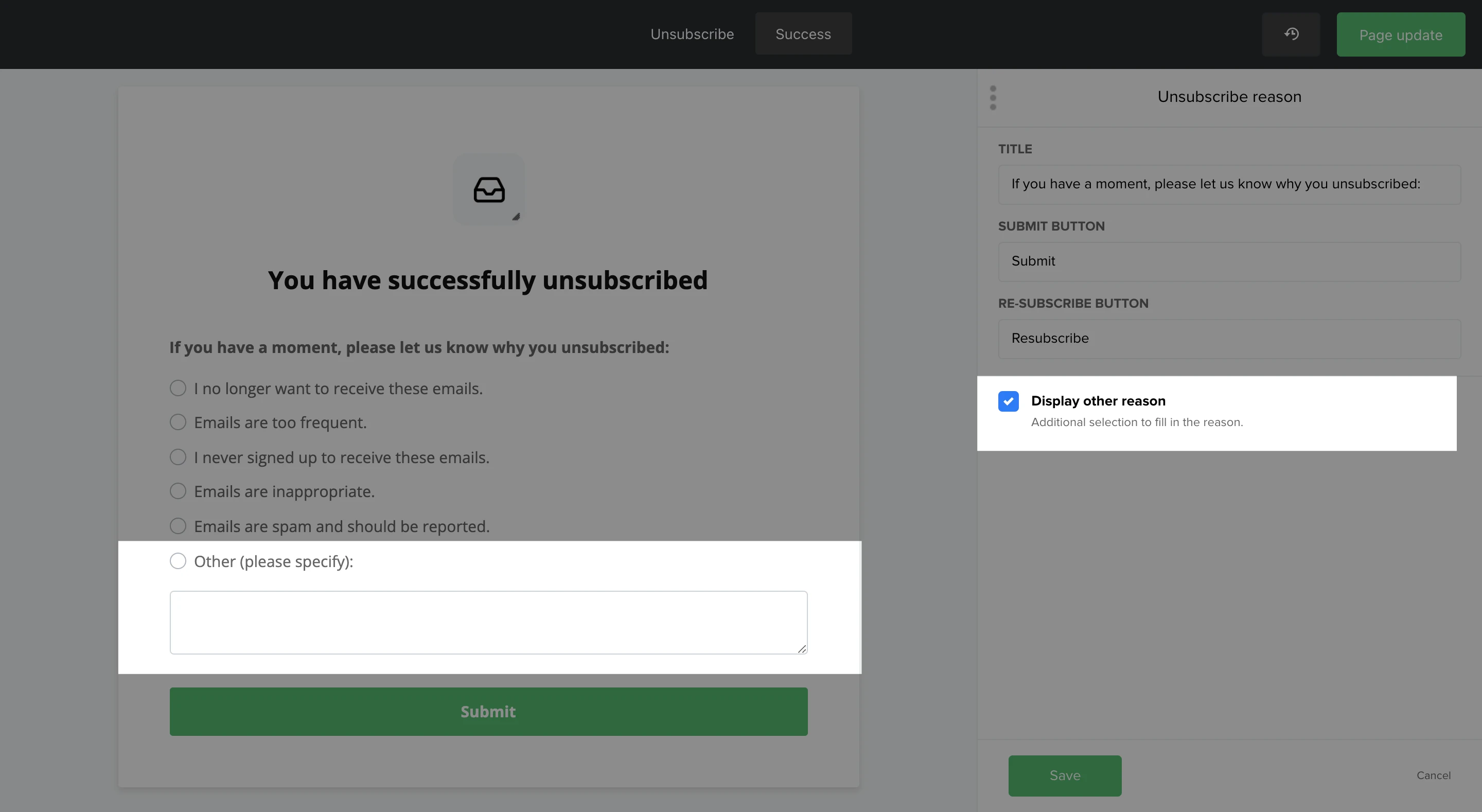Uncheck Display other reason checkbox
The image size is (1482, 812).
tap(1008, 401)
